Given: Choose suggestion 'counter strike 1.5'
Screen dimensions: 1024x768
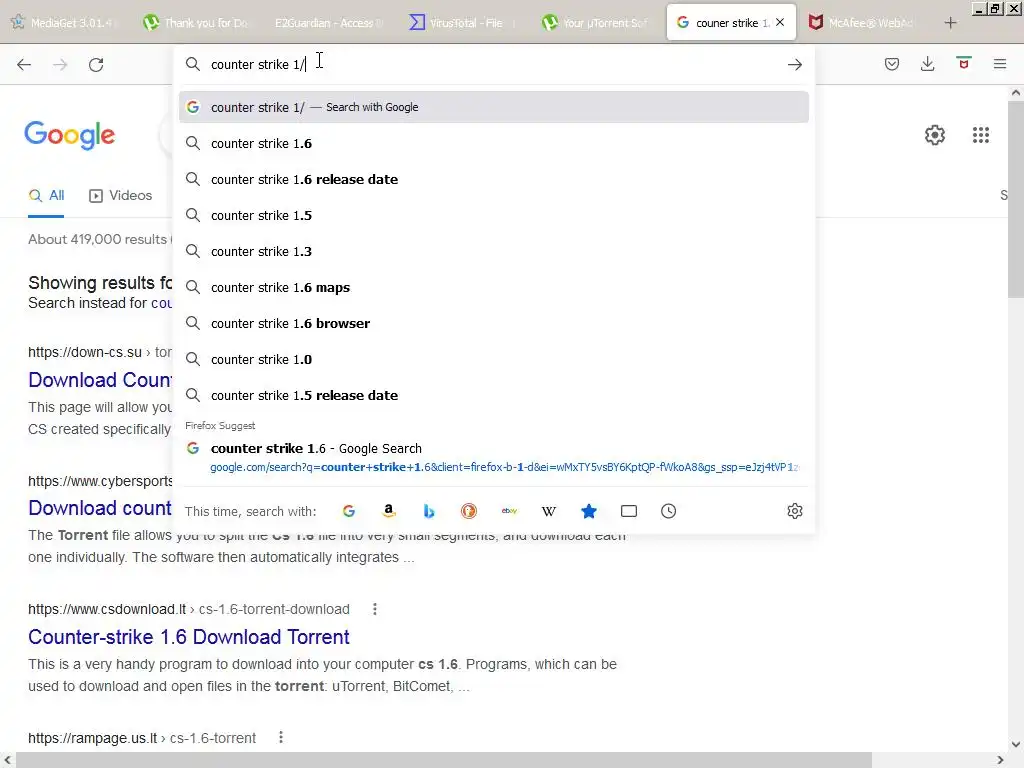Looking at the screenshot, I should (x=494, y=215).
